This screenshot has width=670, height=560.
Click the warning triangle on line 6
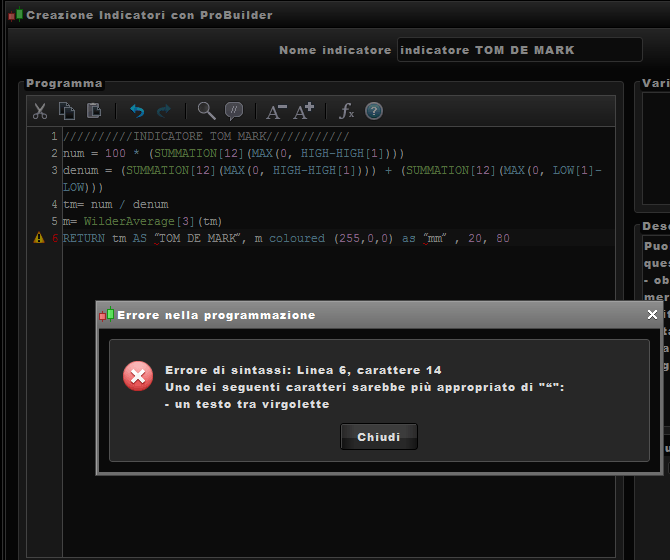[39, 238]
